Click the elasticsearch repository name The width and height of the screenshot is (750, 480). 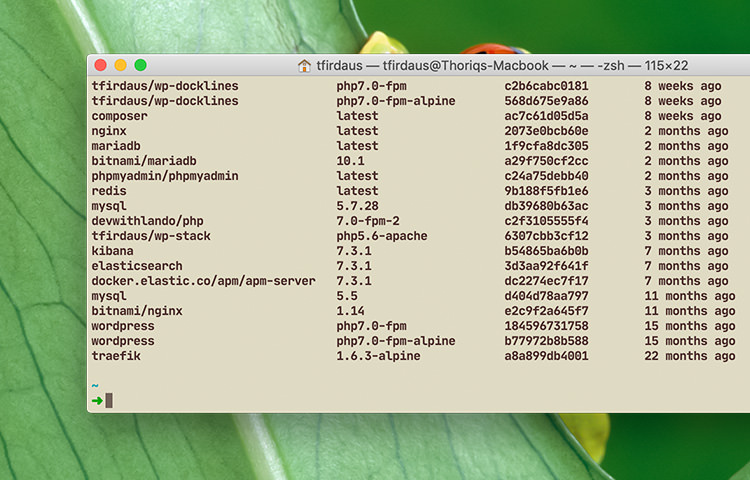click(x=137, y=266)
